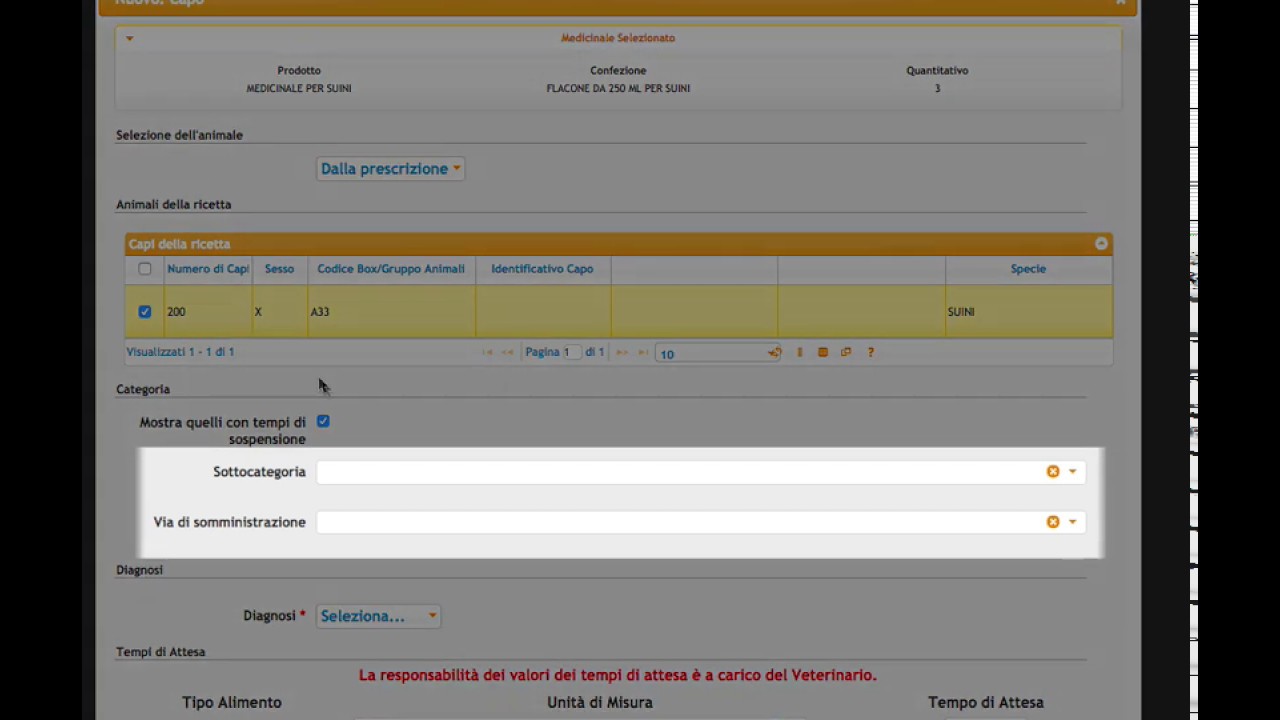Click the Visualizzati 1 - 1 di 1 text
Screen dimensions: 1280x720
coord(180,352)
